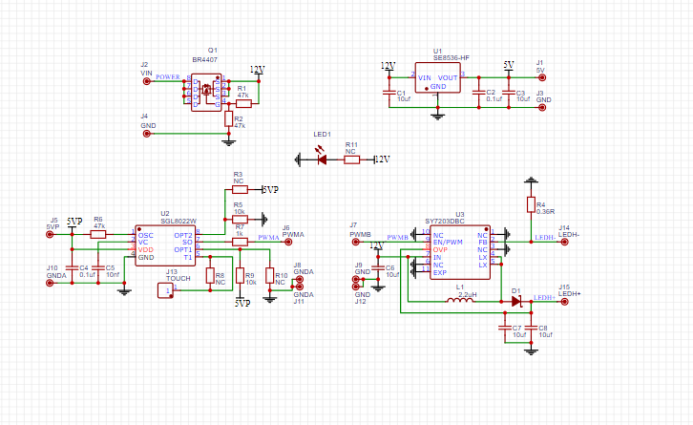Click the LED1 diode symbol

tap(319, 158)
